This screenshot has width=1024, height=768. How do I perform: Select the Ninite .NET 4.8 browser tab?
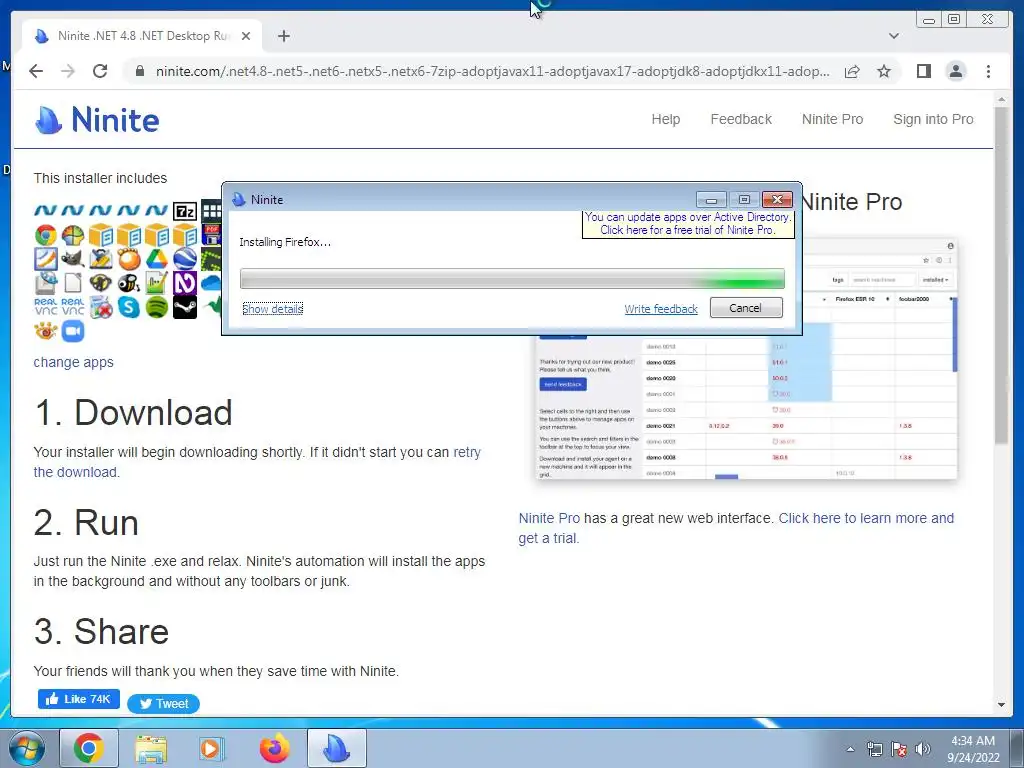tap(142, 36)
